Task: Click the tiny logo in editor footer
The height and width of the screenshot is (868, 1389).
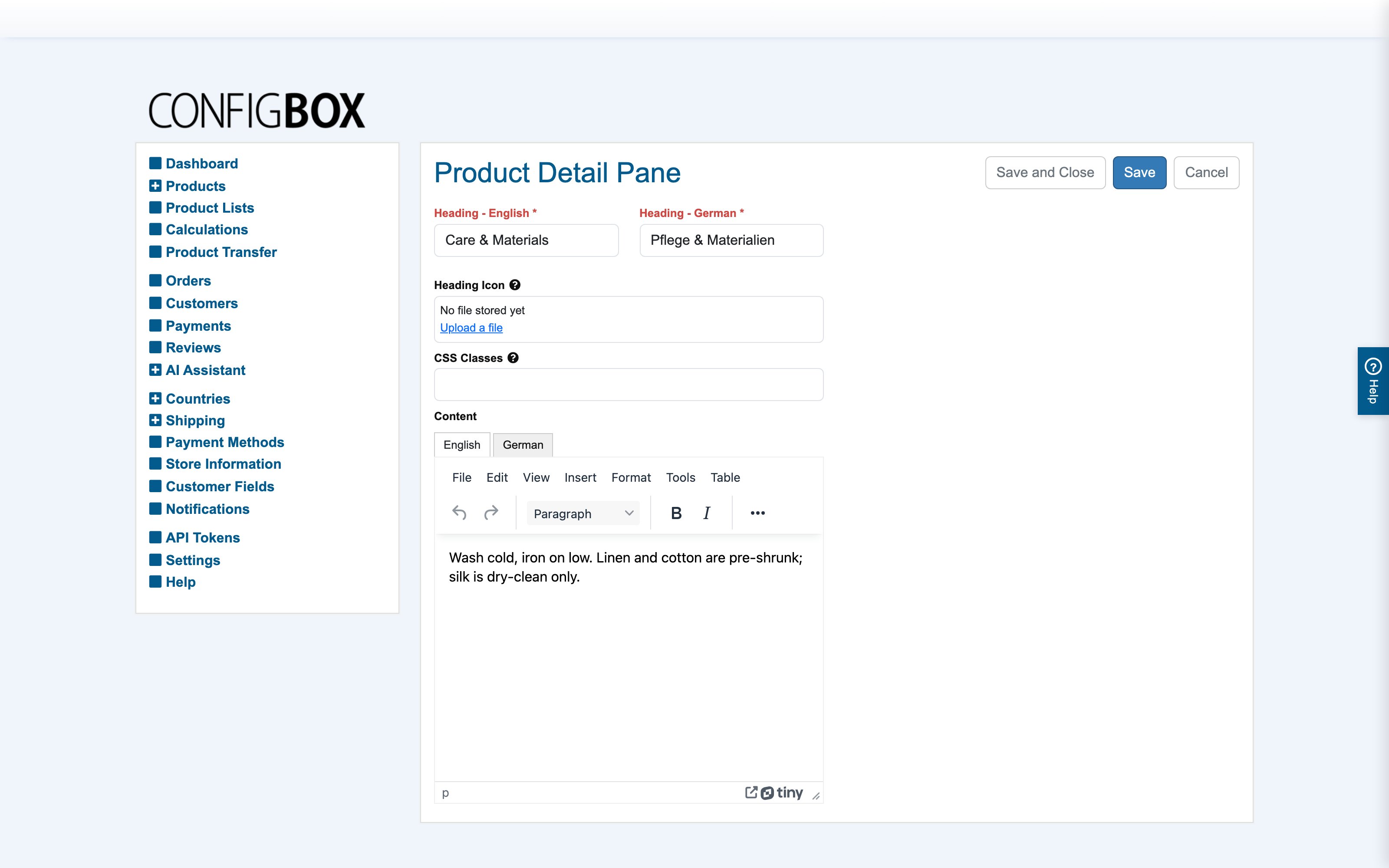Action: click(x=782, y=793)
